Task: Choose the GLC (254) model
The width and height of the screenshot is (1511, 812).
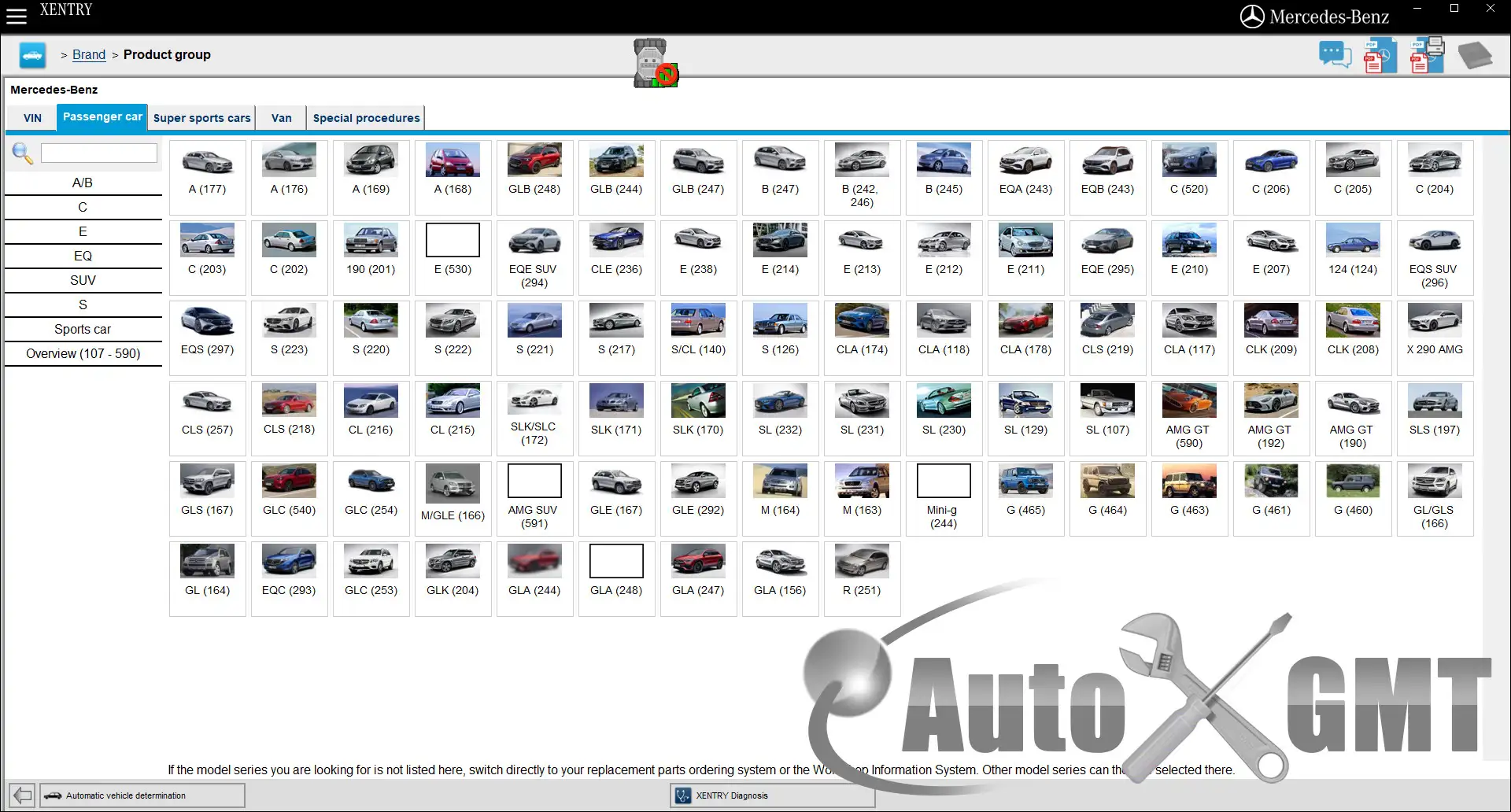Action: (371, 499)
